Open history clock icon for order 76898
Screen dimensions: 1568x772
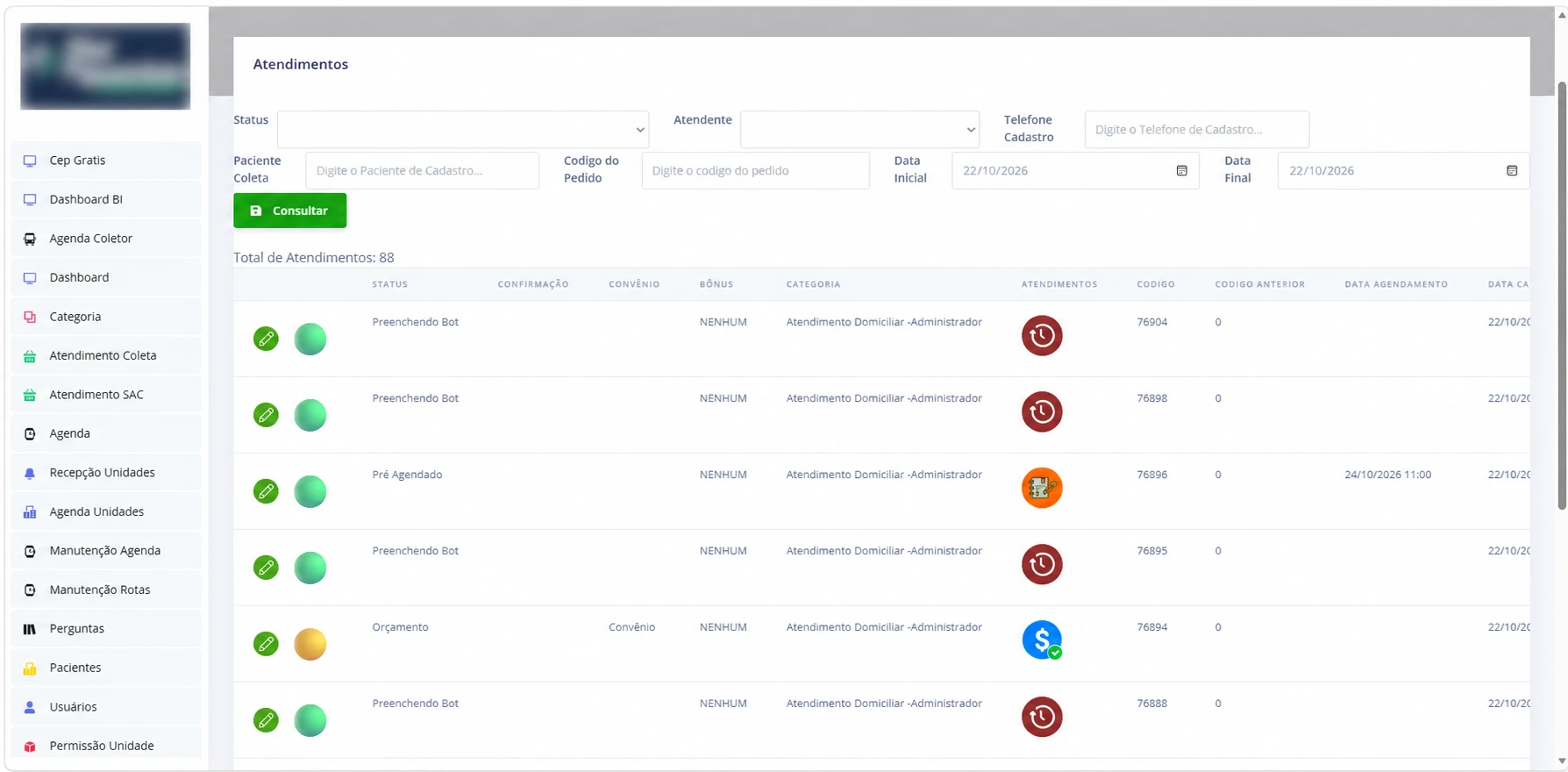click(1042, 411)
